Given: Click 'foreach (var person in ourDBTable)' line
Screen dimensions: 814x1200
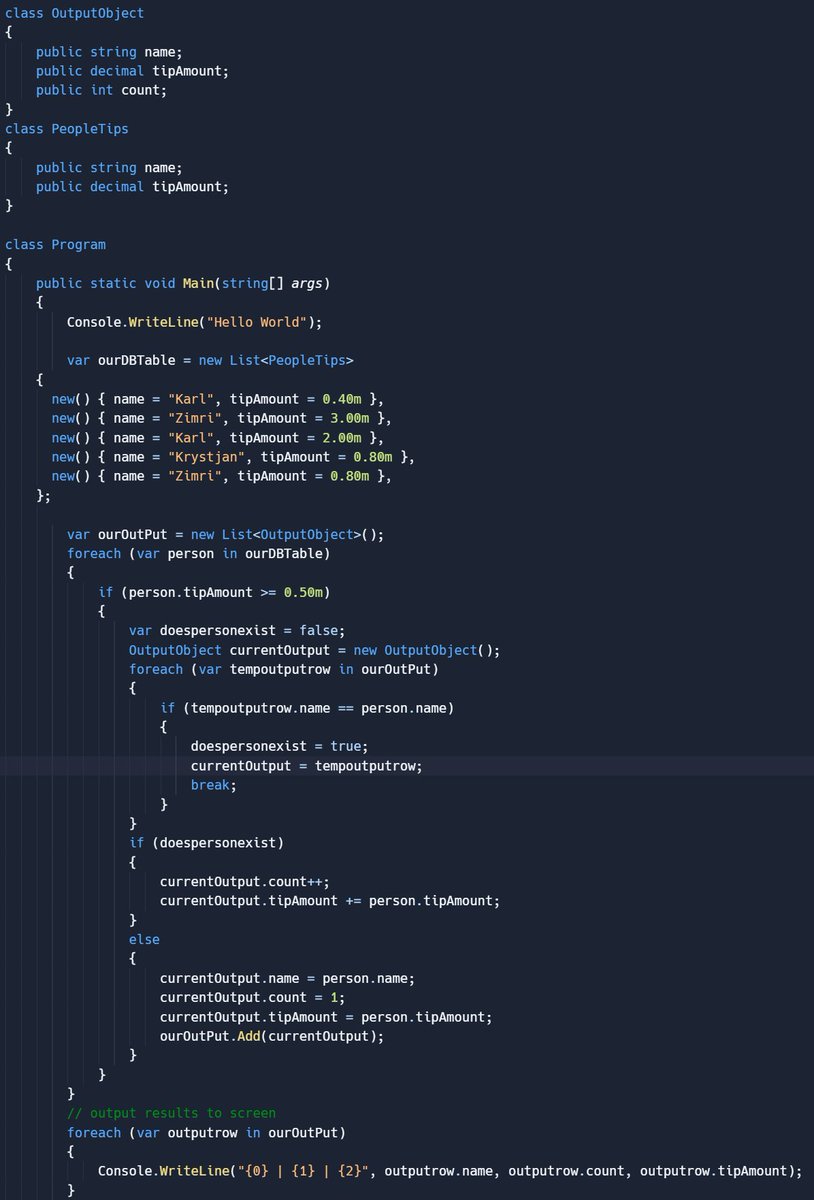Looking at the screenshot, I should pos(199,553).
